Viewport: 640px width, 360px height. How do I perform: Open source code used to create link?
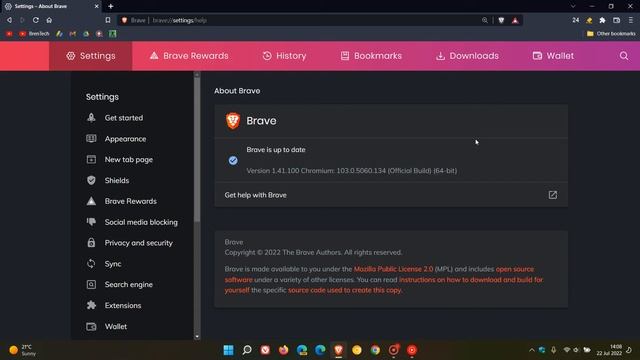tap(345, 290)
